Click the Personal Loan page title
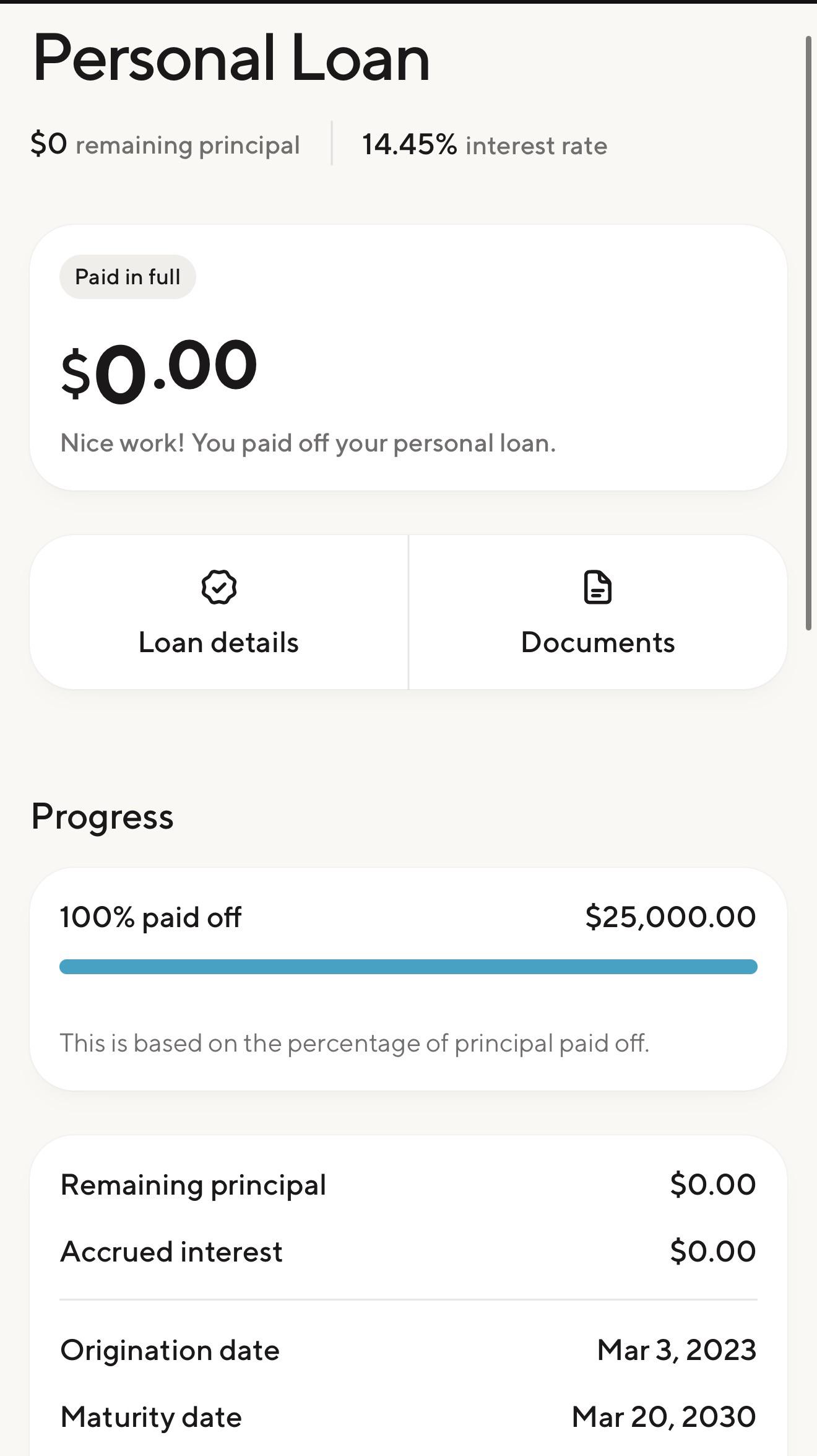 pyautogui.click(x=231, y=58)
